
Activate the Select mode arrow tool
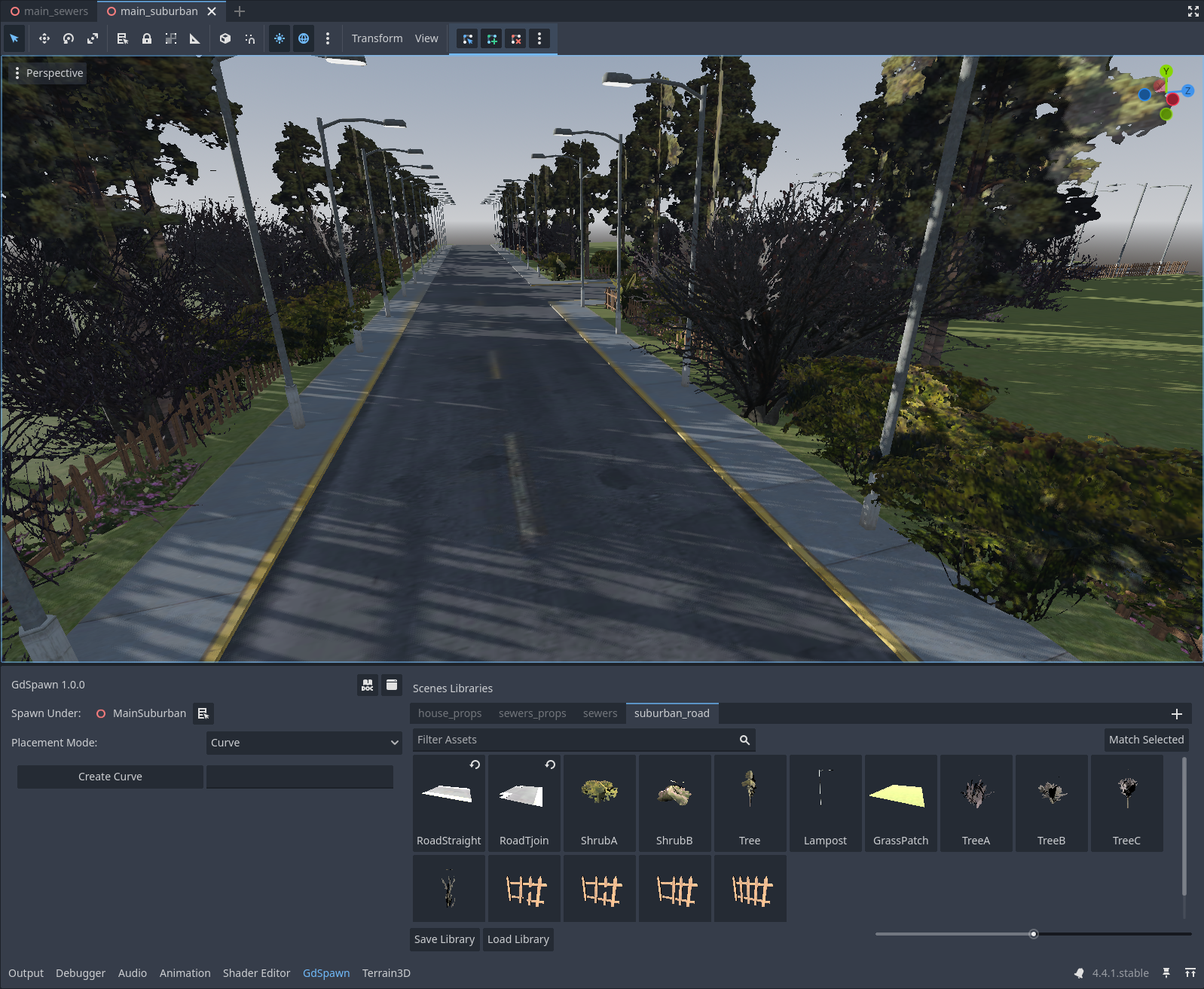tap(14, 38)
